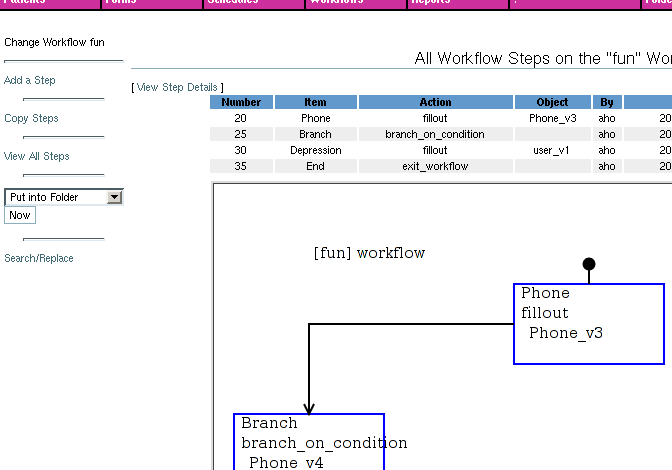Click the Object column header
The height and width of the screenshot is (470, 672).
552,102
